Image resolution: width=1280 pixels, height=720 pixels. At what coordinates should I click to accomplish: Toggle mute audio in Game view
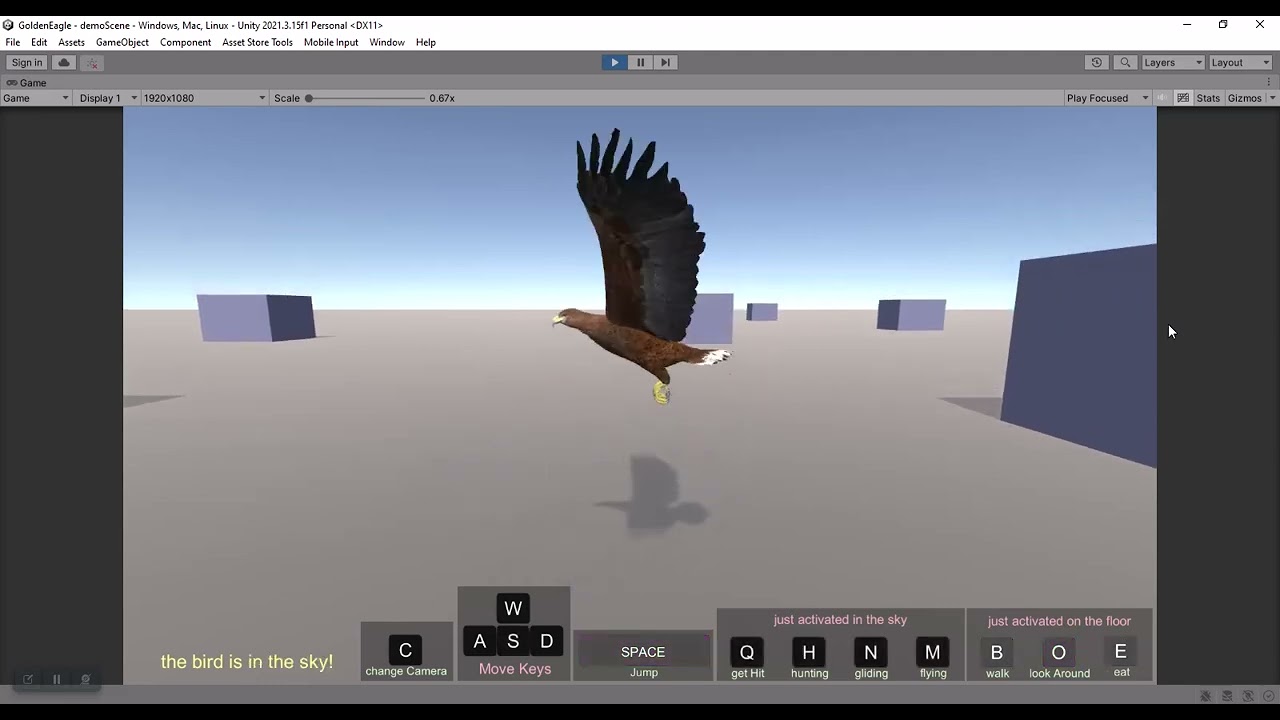(x=1162, y=98)
